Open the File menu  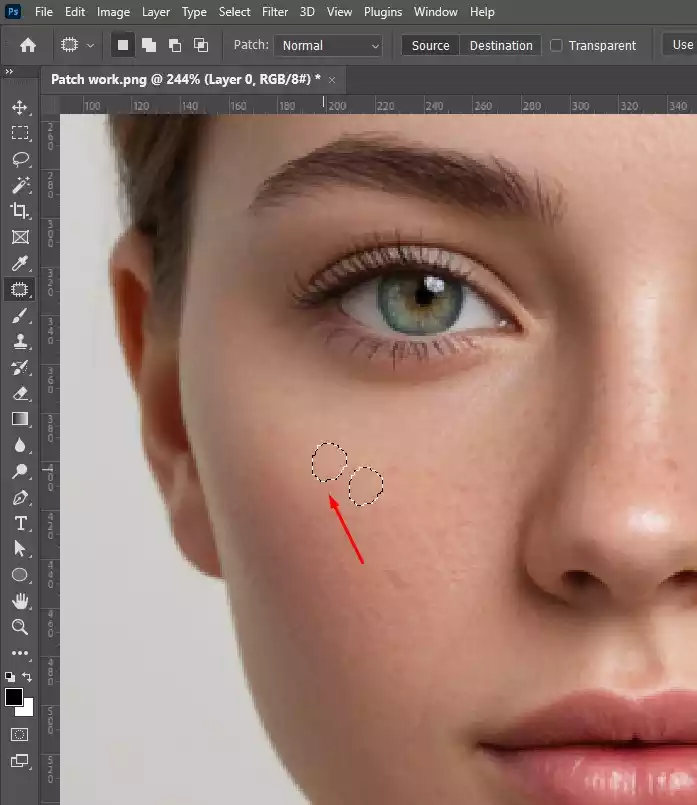pyautogui.click(x=44, y=12)
